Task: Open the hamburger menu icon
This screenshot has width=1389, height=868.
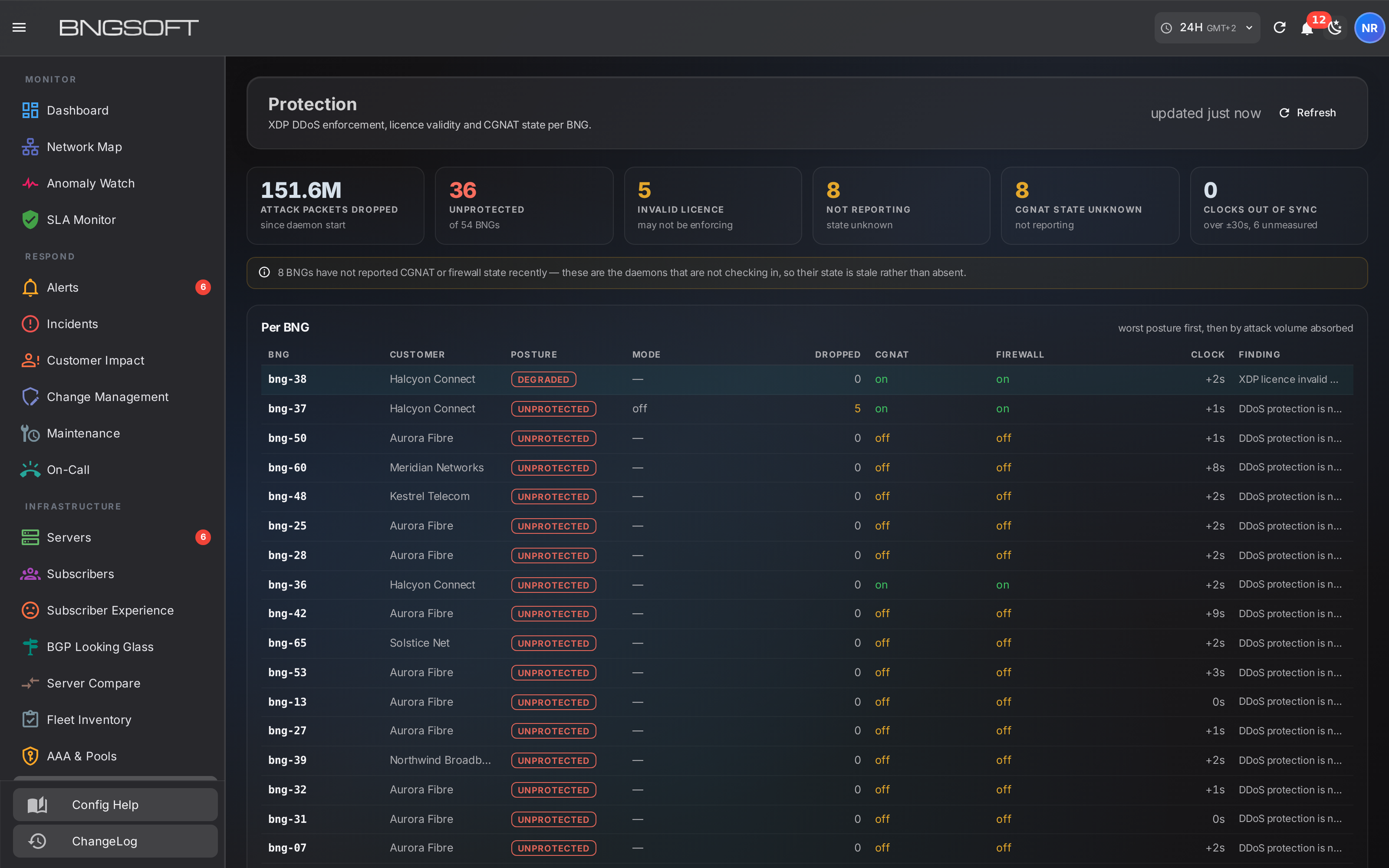Action: click(19, 27)
